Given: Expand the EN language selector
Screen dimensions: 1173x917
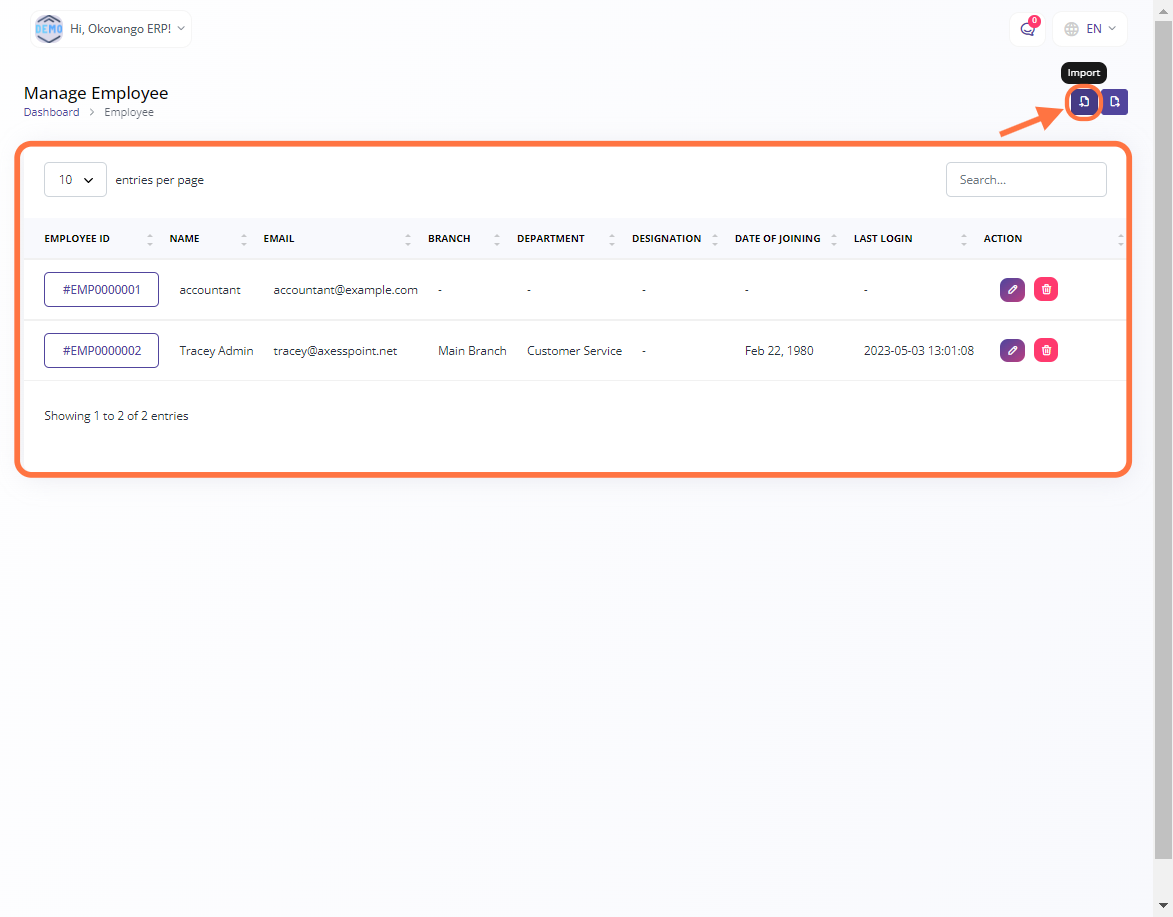Looking at the screenshot, I should 1090,29.
